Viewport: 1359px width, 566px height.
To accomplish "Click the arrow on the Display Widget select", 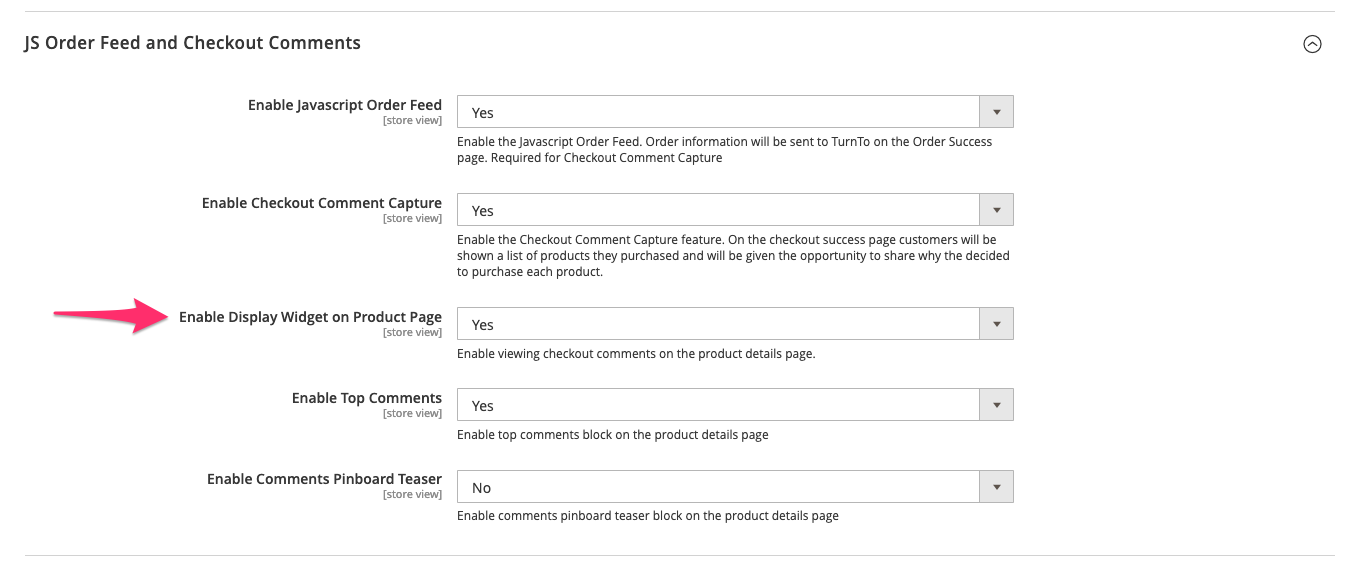I will (996, 324).
